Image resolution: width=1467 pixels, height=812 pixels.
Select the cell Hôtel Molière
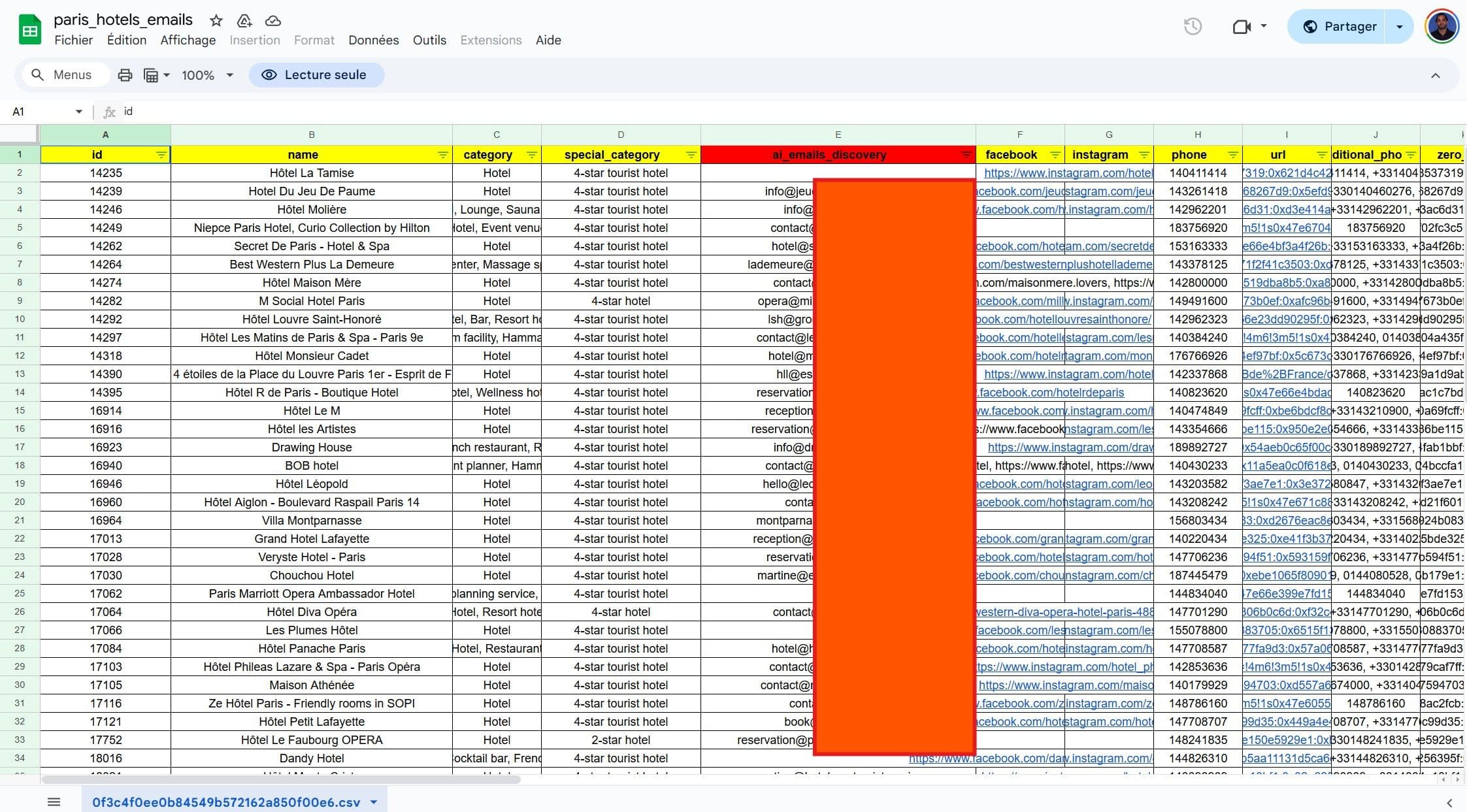pyautogui.click(x=312, y=210)
